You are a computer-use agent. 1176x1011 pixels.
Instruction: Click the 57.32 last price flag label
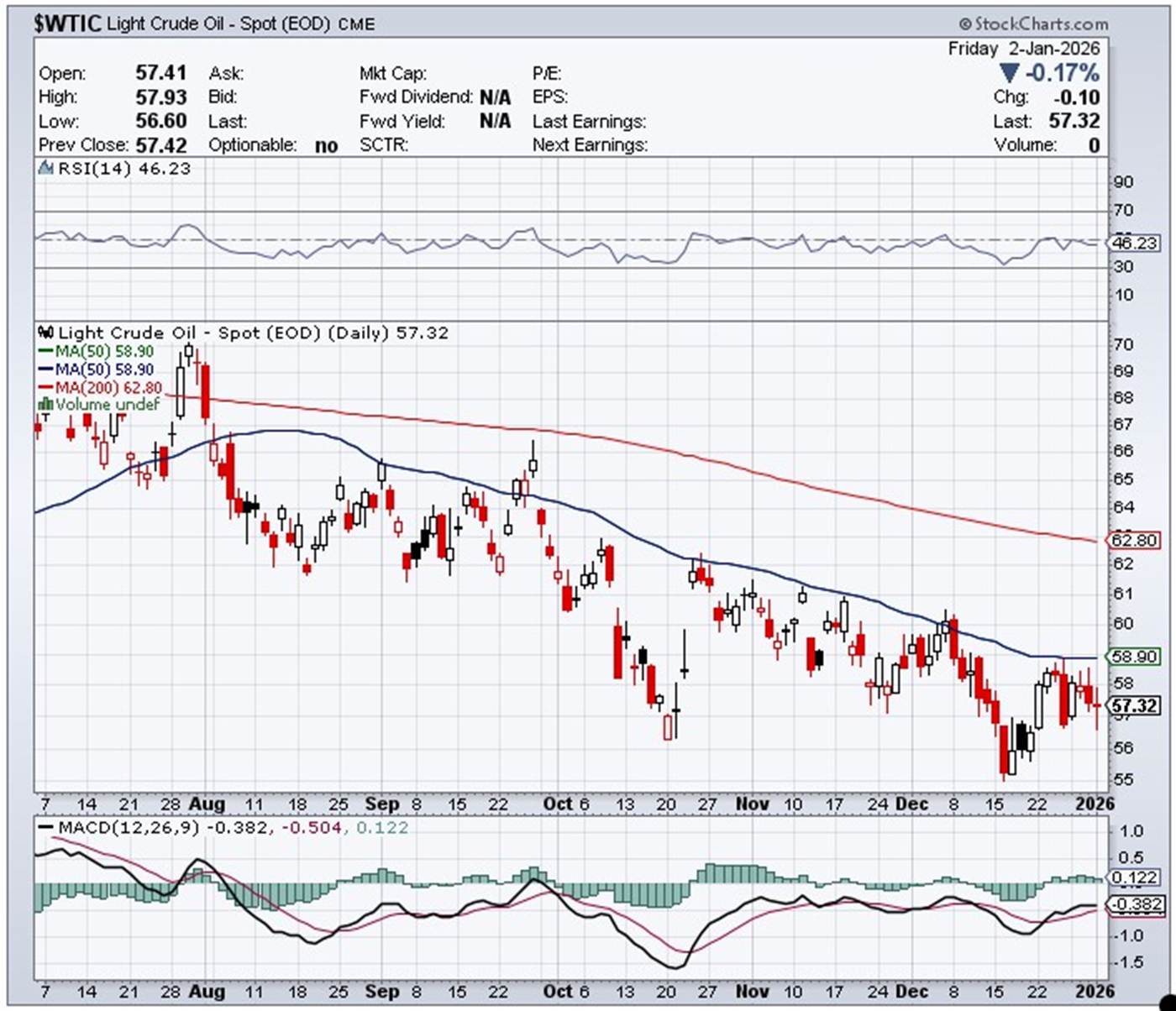coord(1134,705)
